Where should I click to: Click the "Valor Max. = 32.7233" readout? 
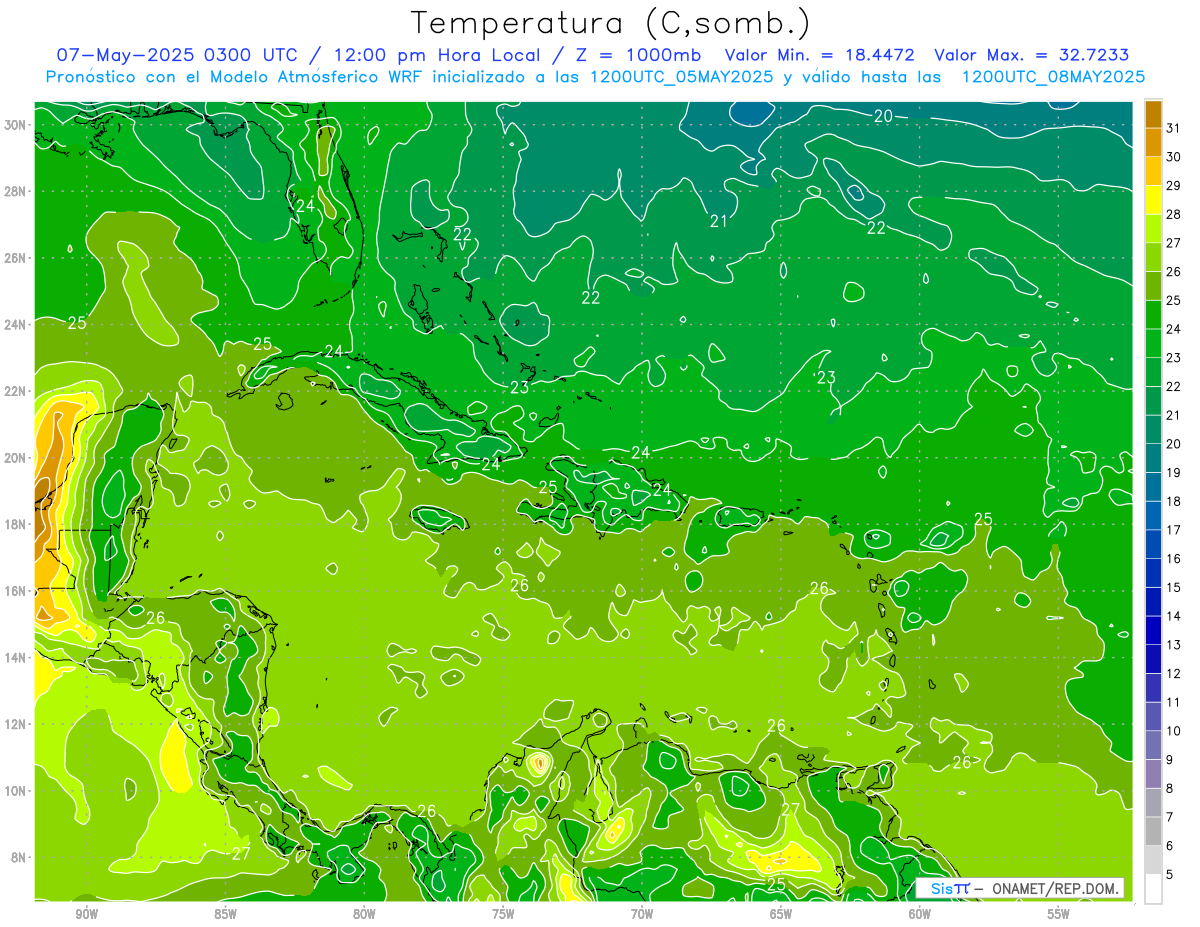1032,55
